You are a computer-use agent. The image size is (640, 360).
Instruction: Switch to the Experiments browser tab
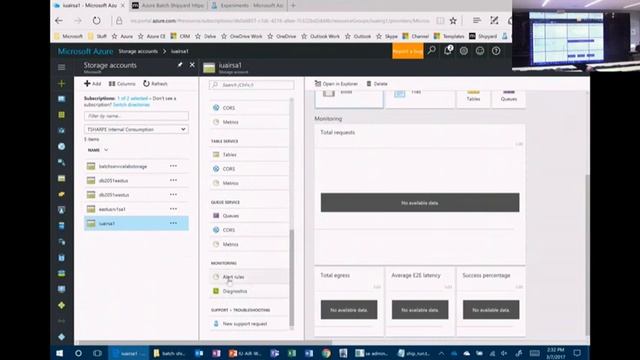pyautogui.click(x=247, y=6)
